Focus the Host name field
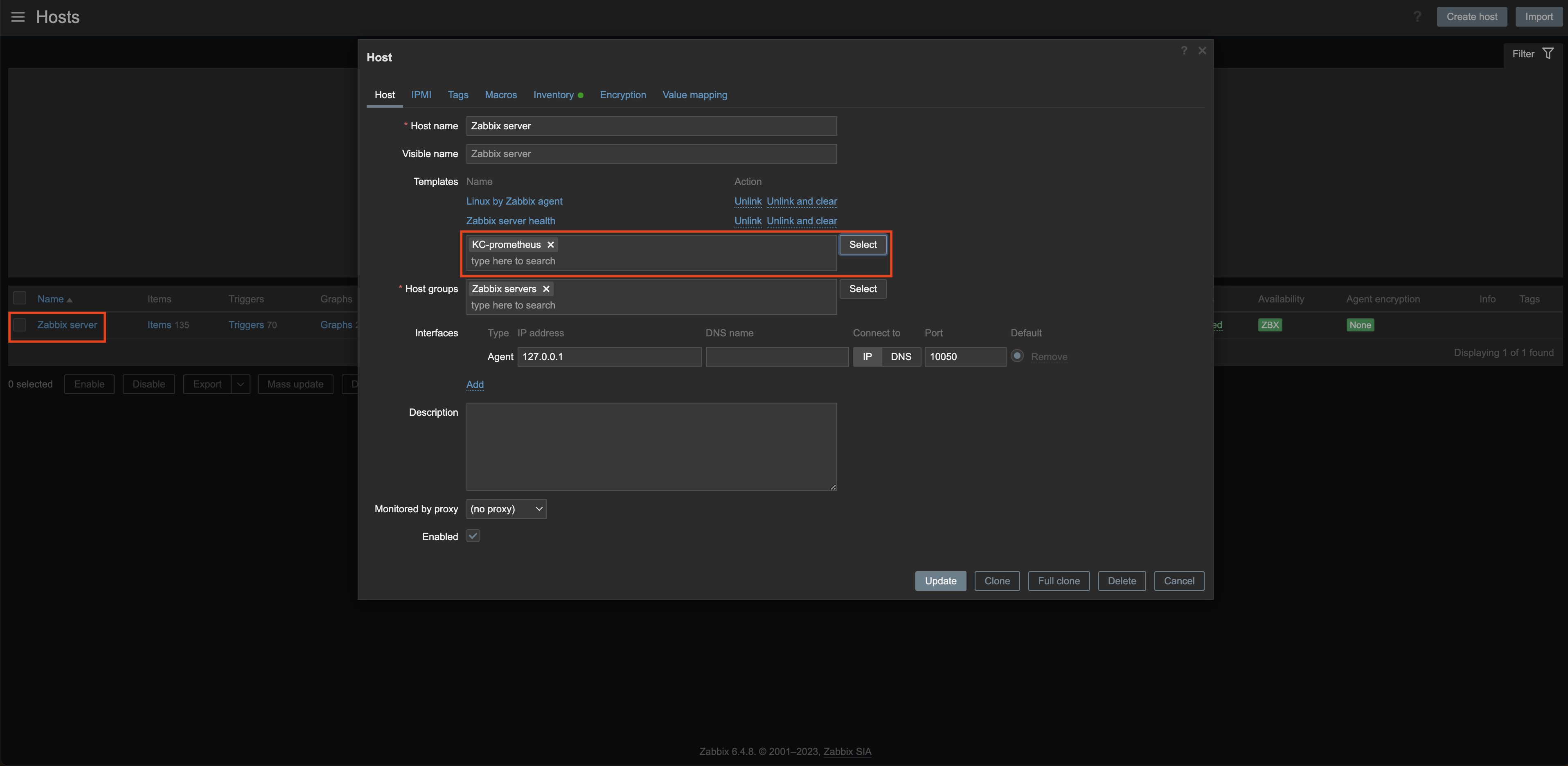Screen dimensions: 1568x766 coord(651,126)
